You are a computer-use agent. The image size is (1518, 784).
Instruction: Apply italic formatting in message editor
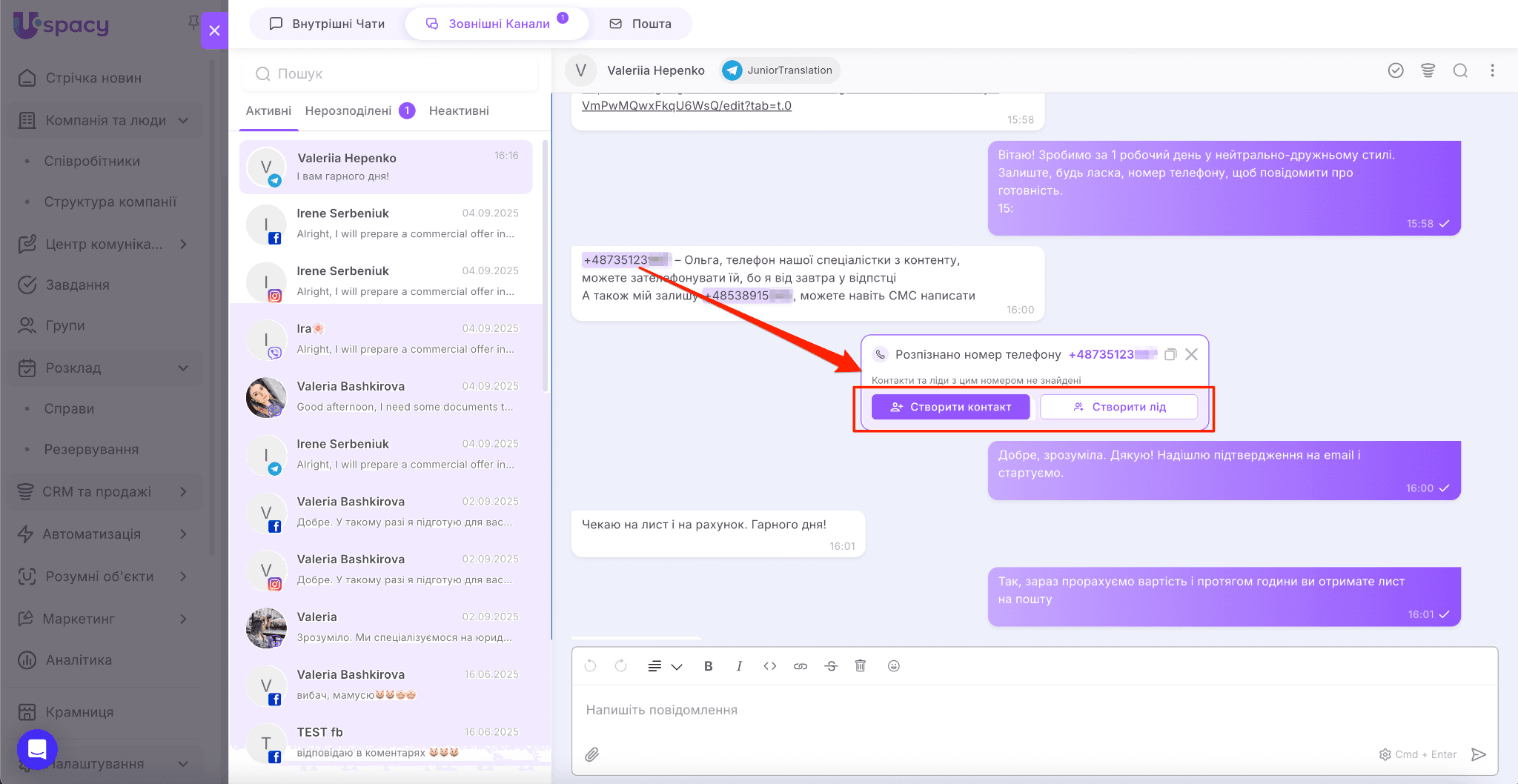pos(739,666)
